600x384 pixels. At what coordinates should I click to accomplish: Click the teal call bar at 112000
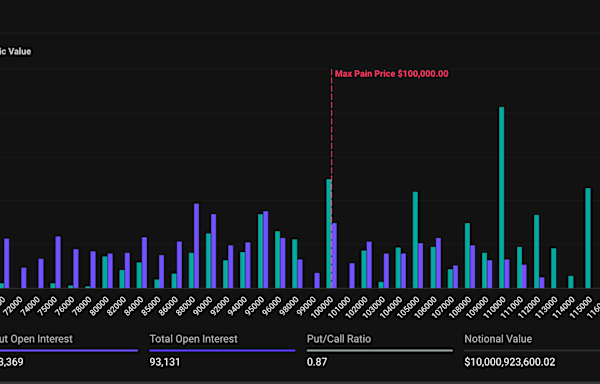[x=536, y=251]
